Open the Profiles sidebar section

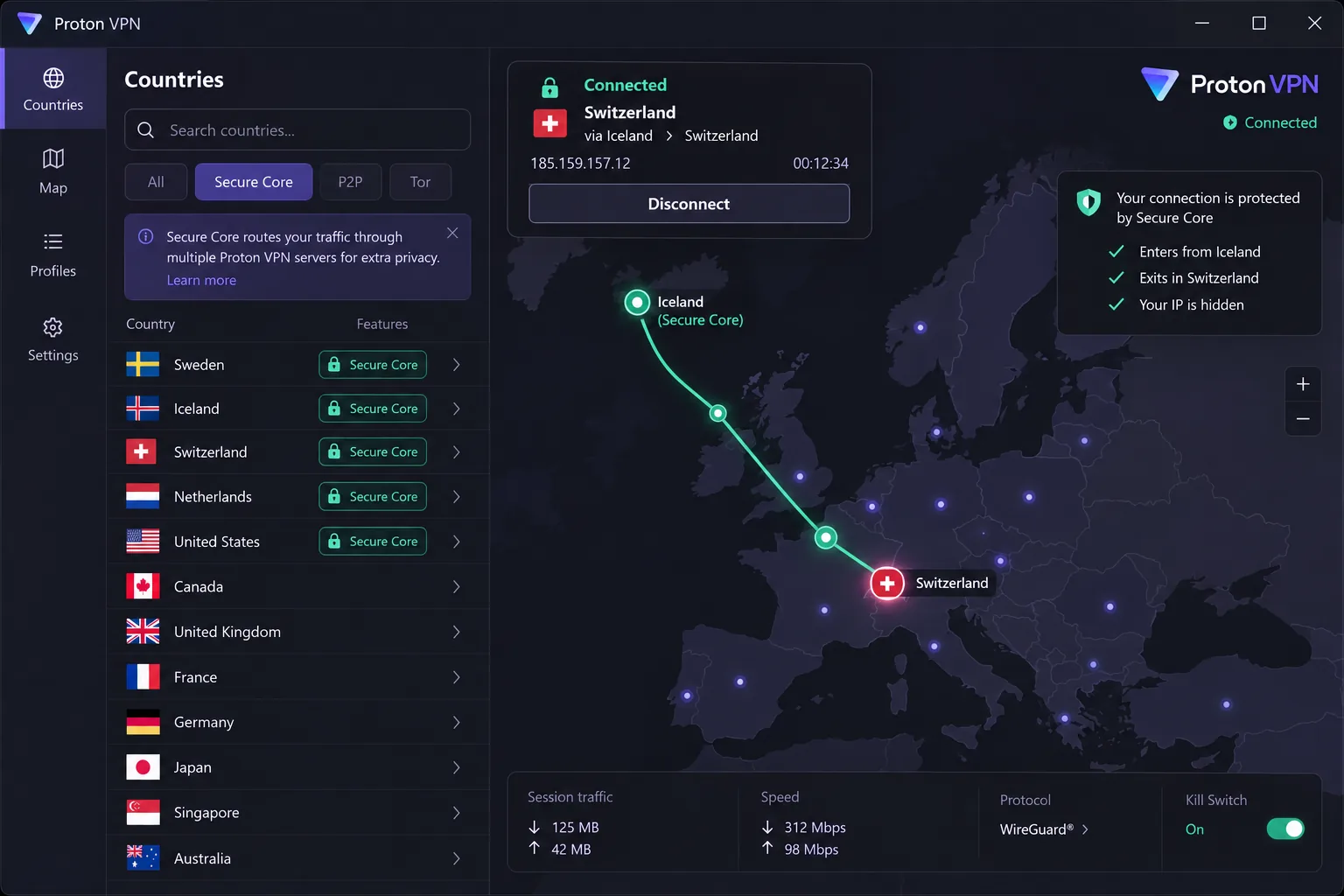click(53, 255)
